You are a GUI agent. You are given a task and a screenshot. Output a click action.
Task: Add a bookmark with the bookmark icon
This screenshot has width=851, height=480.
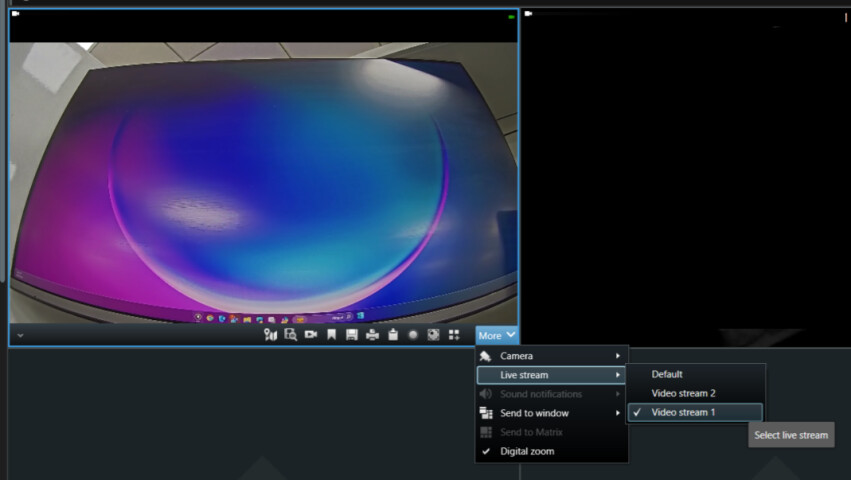click(331, 334)
